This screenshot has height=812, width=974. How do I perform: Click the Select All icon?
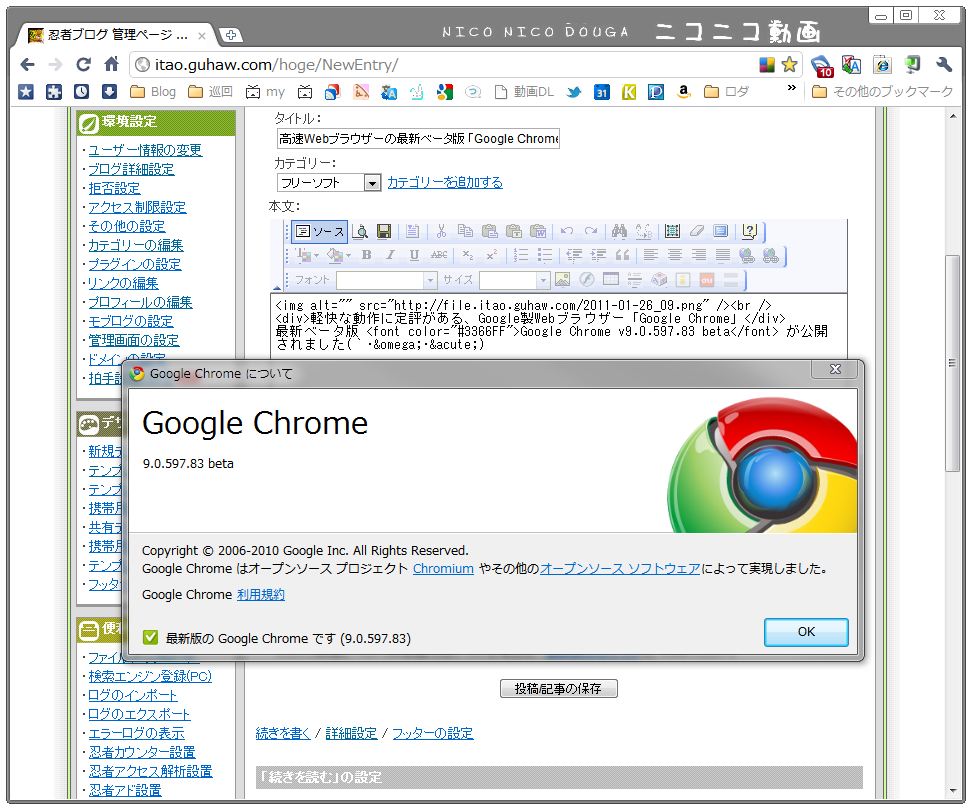click(x=672, y=232)
